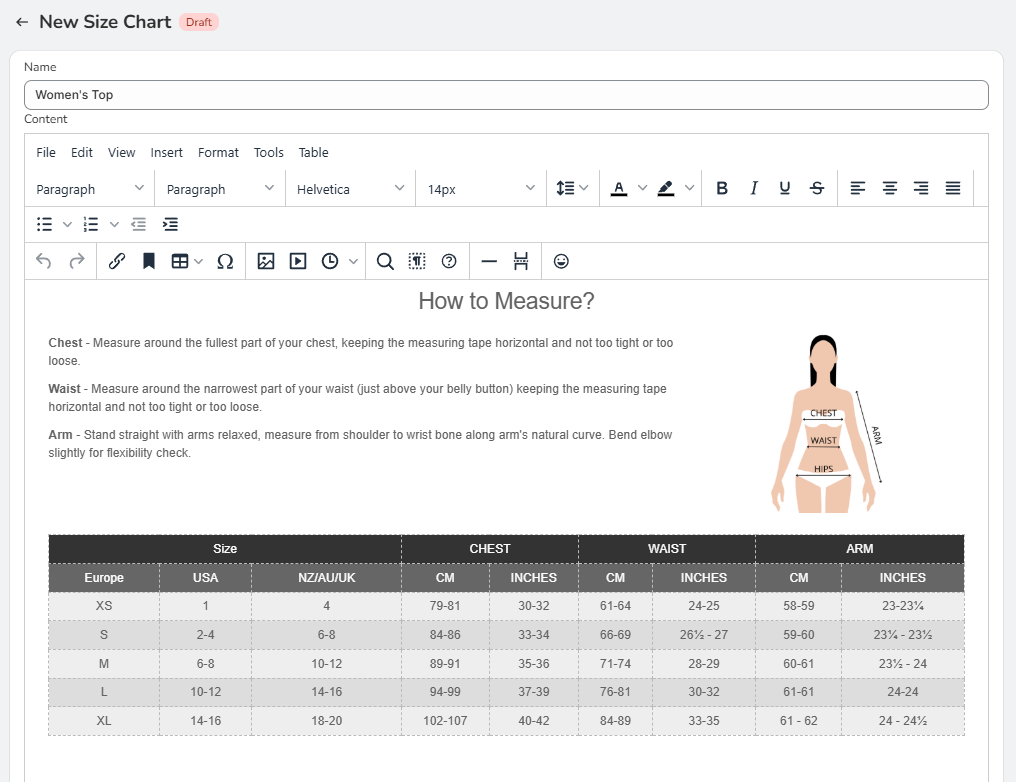Open the Table menu

click(314, 152)
